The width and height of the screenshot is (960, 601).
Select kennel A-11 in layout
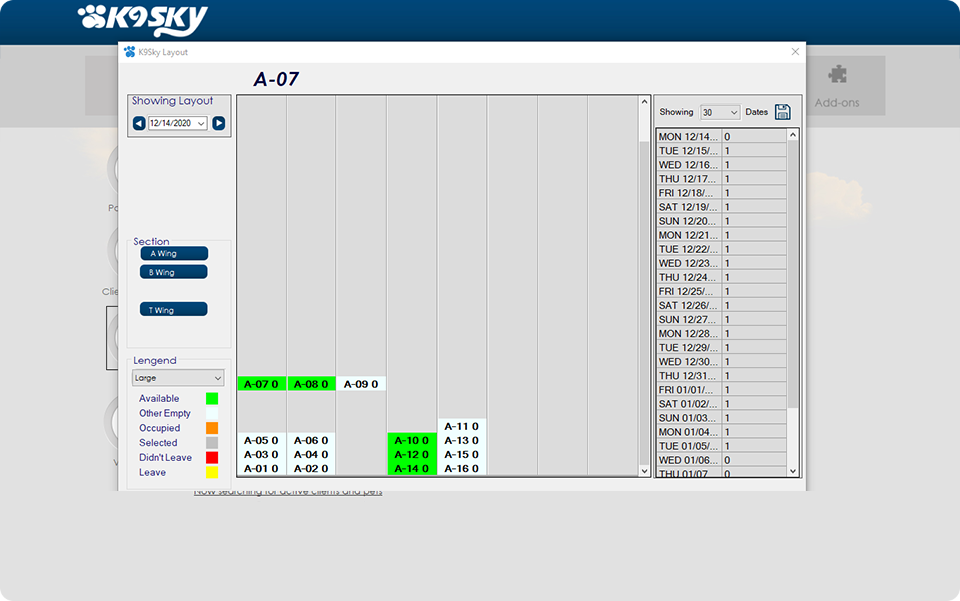[x=462, y=426]
